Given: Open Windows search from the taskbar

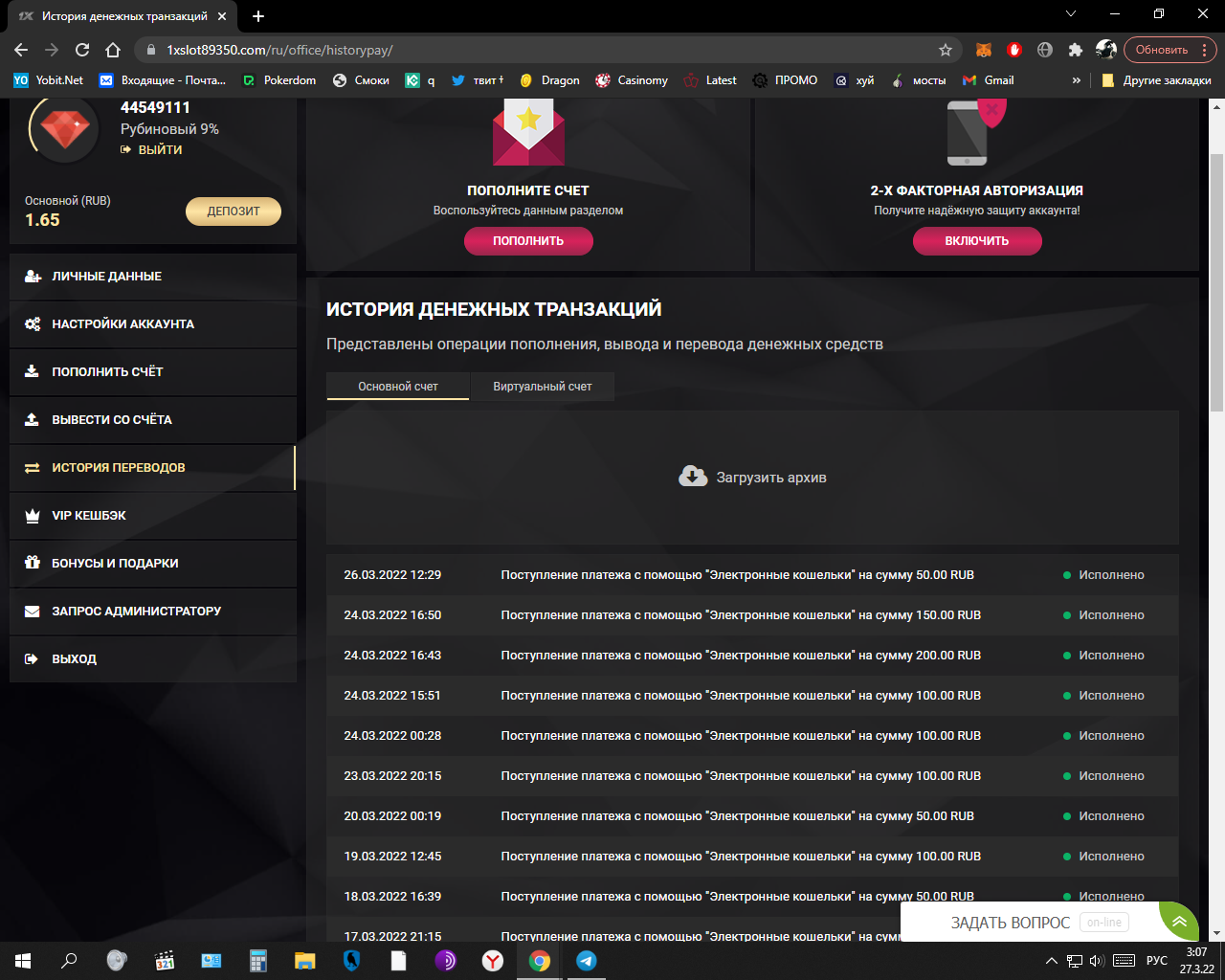Looking at the screenshot, I should (69, 961).
